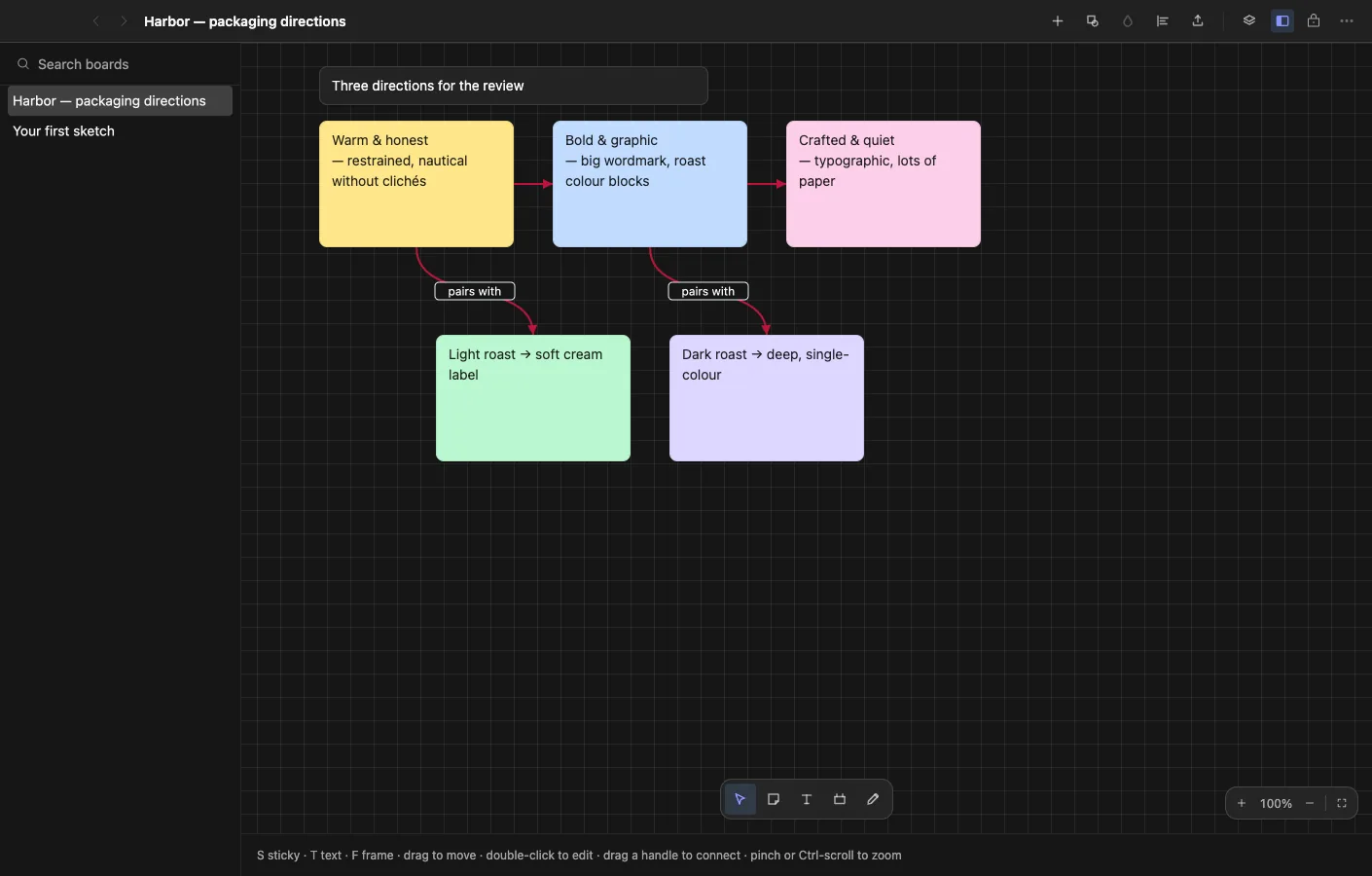
Task: Select the blue Bold & graphic sticky
Action: (x=650, y=184)
